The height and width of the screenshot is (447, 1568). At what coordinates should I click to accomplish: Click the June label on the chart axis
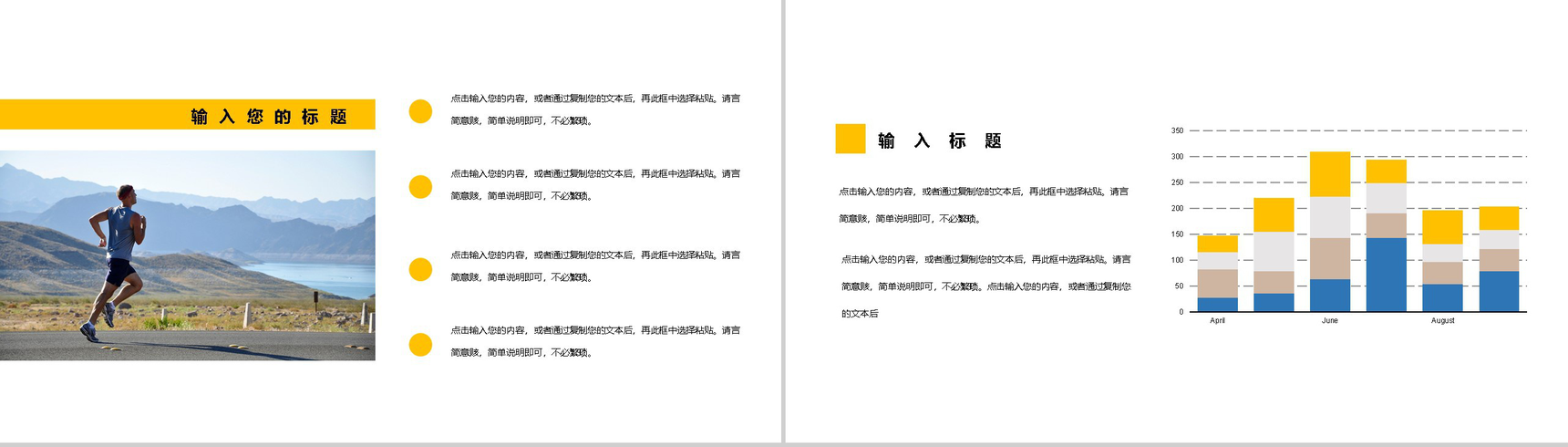[1330, 321]
